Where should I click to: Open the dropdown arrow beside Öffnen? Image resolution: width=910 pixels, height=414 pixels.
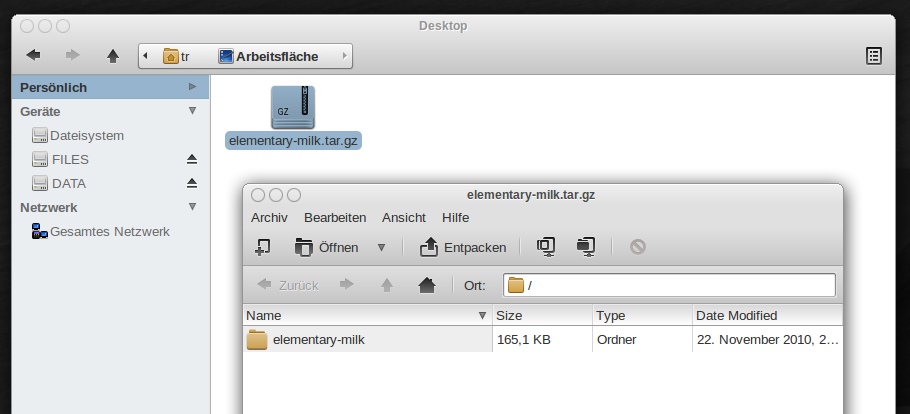[x=381, y=247]
